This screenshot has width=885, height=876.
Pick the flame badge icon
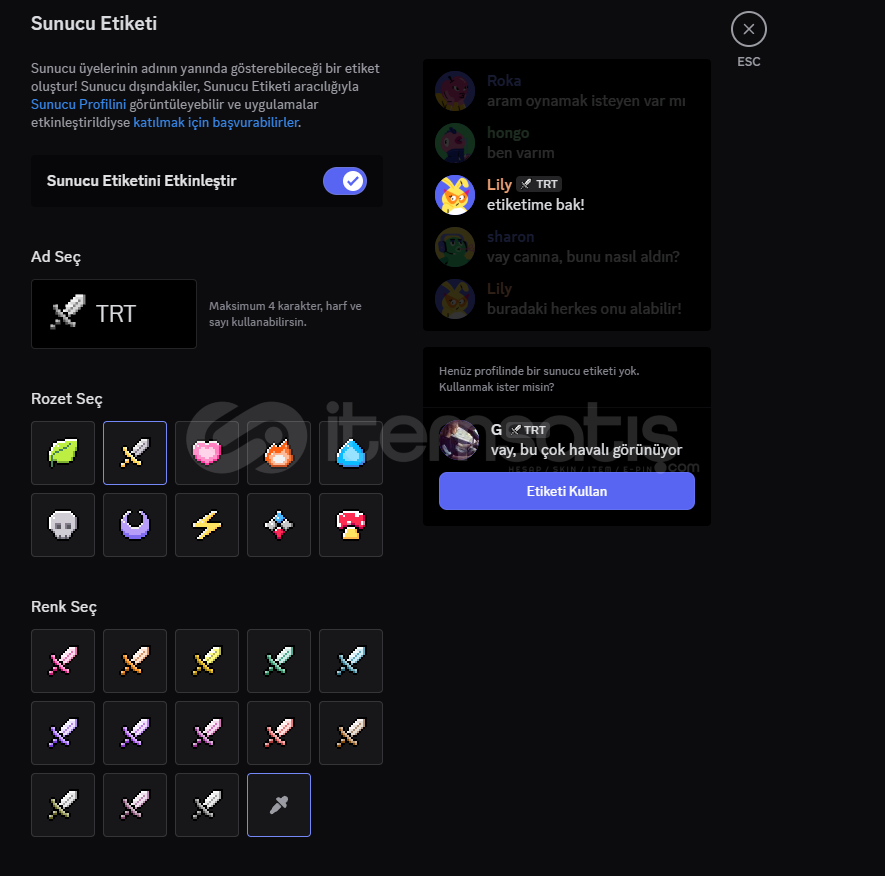pyautogui.click(x=279, y=453)
